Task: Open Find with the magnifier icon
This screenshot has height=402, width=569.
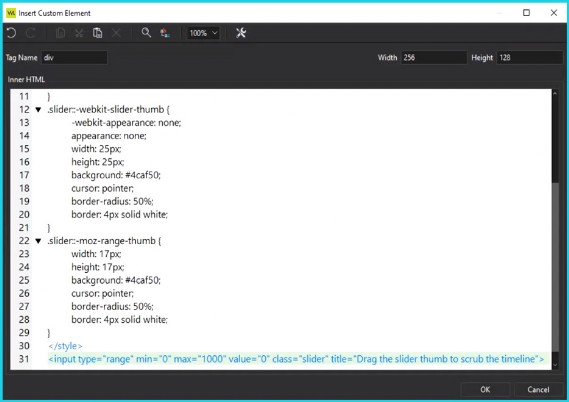Action: point(146,33)
